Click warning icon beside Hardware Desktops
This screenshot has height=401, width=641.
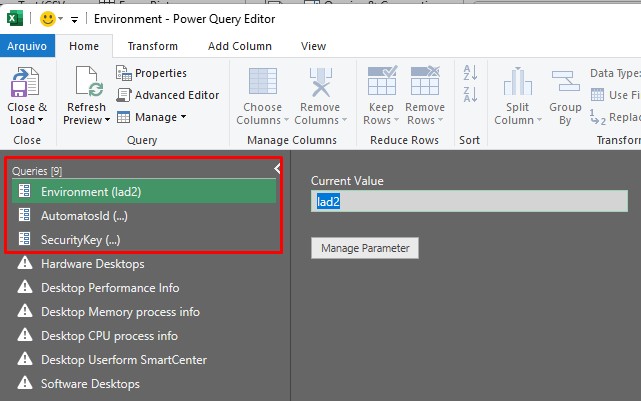[x=25, y=263]
